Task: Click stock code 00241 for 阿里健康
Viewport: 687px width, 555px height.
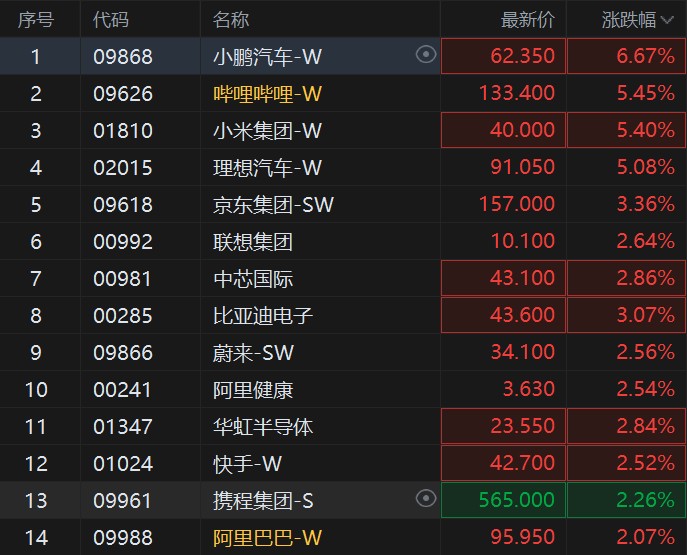Action: point(122,389)
